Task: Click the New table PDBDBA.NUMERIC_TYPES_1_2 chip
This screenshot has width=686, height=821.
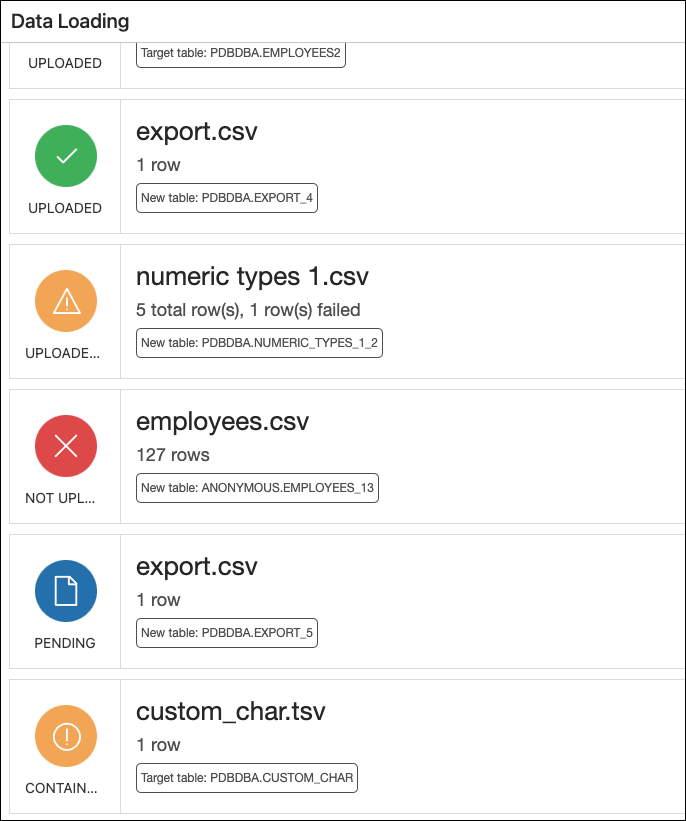Action: [259, 342]
